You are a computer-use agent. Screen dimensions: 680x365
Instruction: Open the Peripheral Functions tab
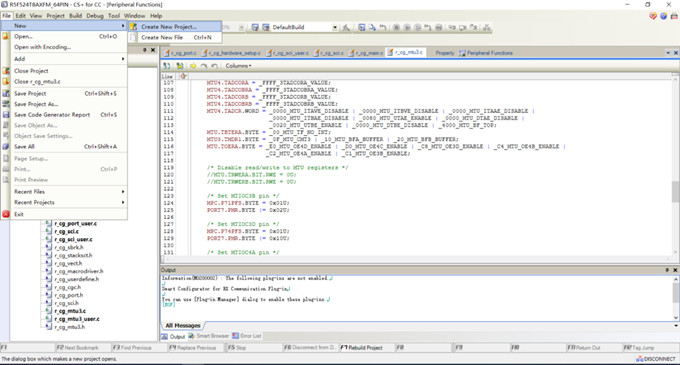coord(486,53)
